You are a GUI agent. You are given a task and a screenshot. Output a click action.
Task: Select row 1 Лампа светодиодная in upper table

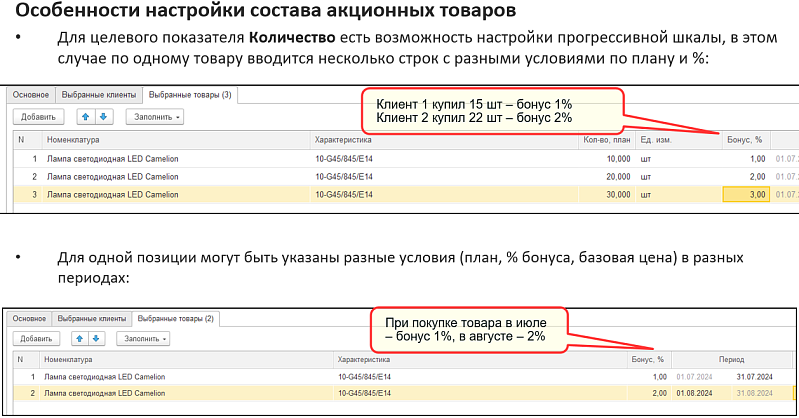tap(113, 159)
